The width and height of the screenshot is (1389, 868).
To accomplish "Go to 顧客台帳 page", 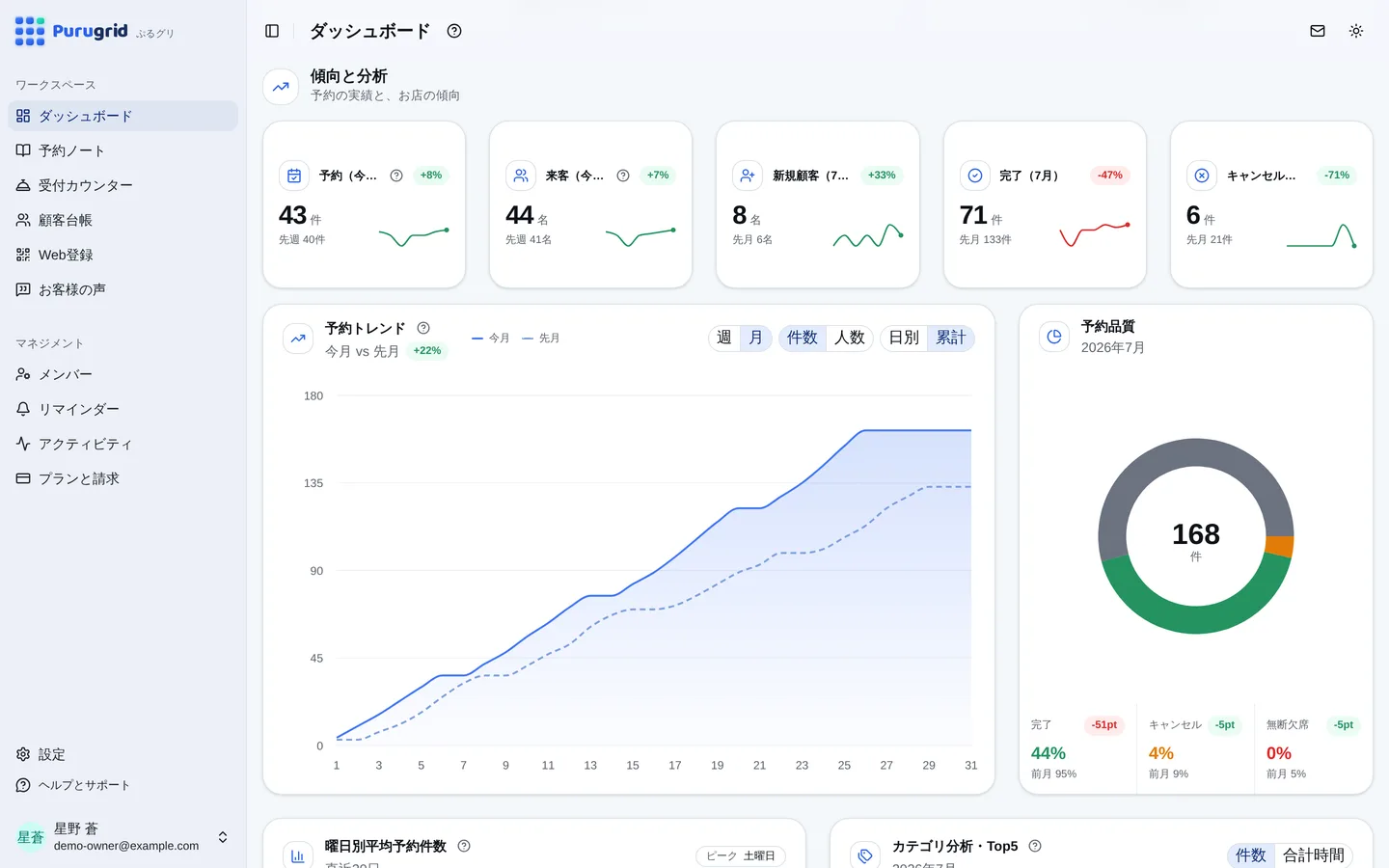I will (x=123, y=220).
